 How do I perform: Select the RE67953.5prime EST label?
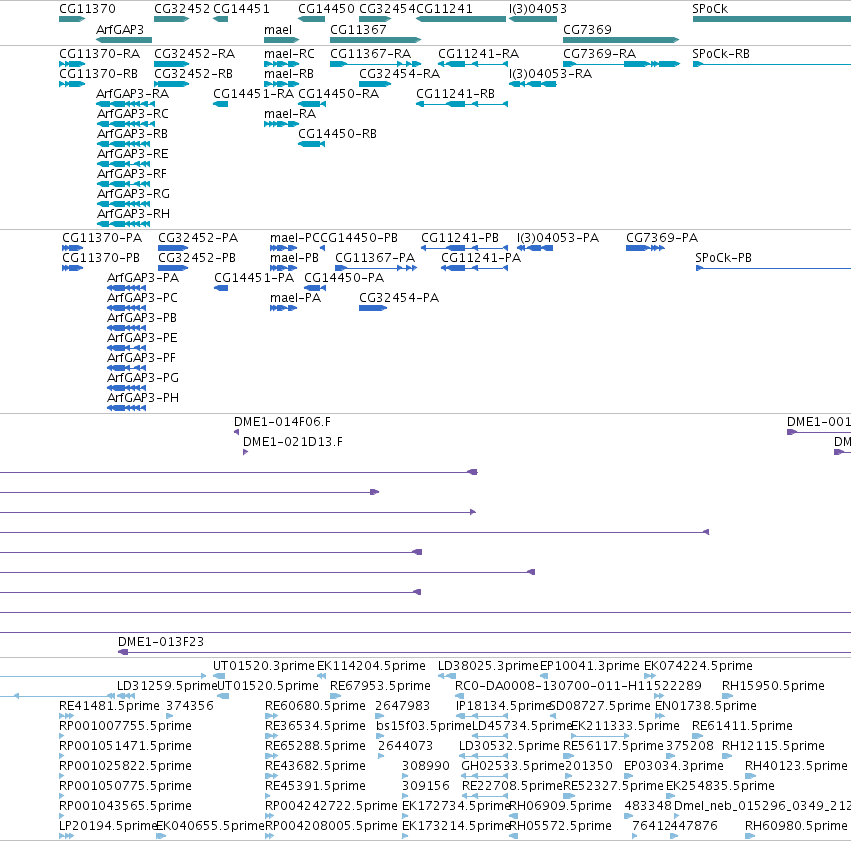[x=380, y=686]
